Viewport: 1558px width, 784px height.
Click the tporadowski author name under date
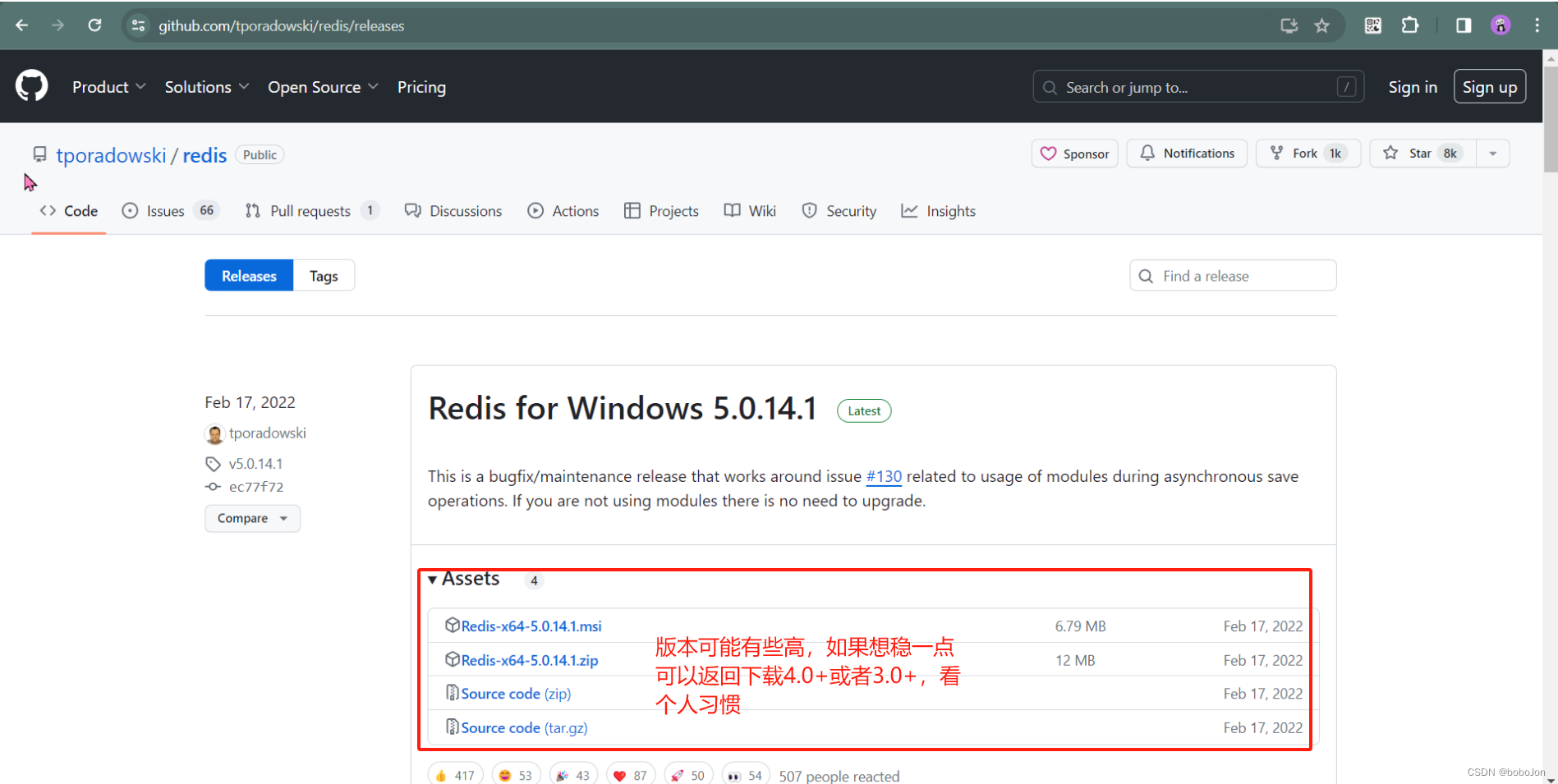tap(268, 433)
